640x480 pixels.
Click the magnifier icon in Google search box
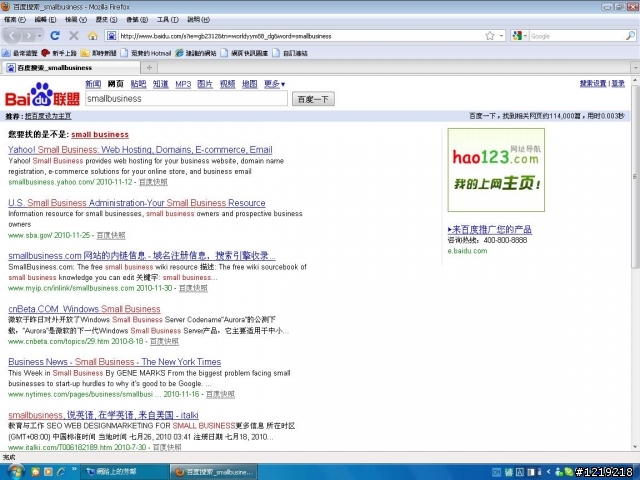click(x=630, y=36)
